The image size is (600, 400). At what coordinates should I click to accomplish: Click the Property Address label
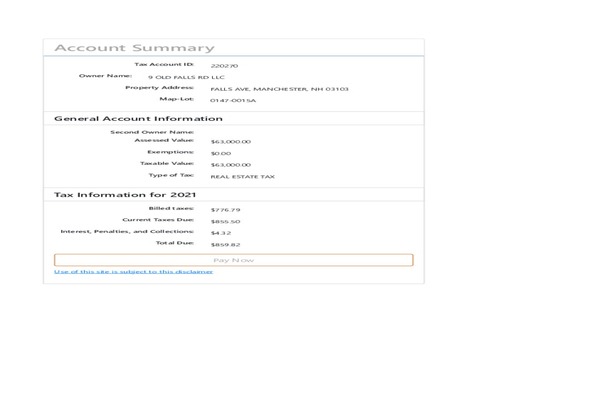(159, 87)
